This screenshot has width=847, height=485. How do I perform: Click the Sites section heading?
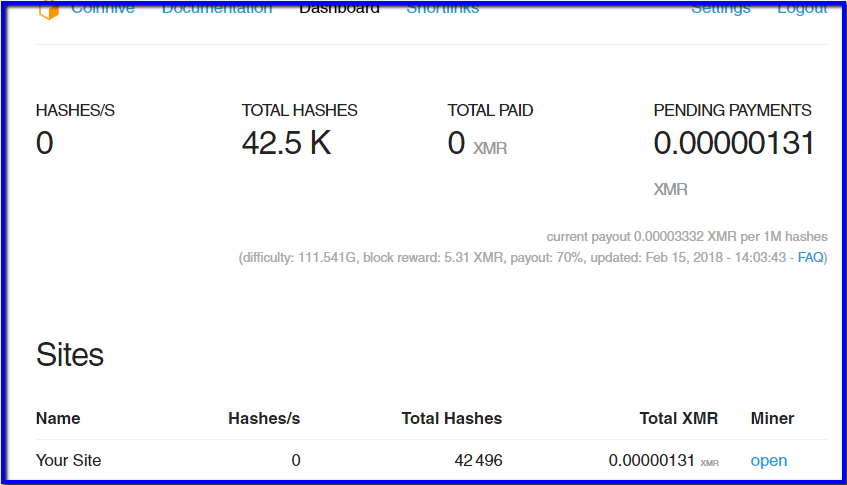coord(70,354)
